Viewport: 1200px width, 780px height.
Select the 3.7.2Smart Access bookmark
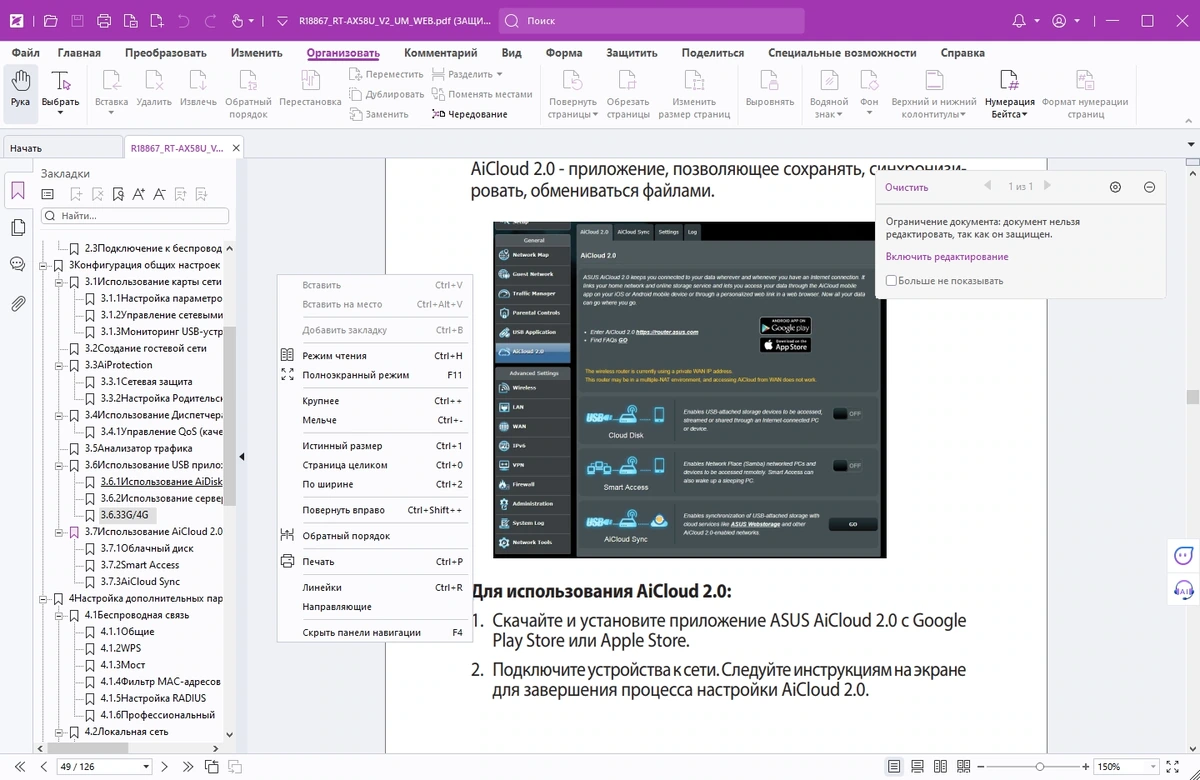pyautogui.click(x=139, y=565)
